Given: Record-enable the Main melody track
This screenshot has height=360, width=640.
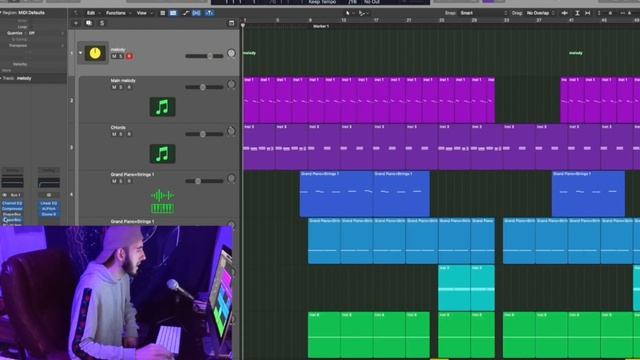Looking at the screenshot, I should 129,87.
